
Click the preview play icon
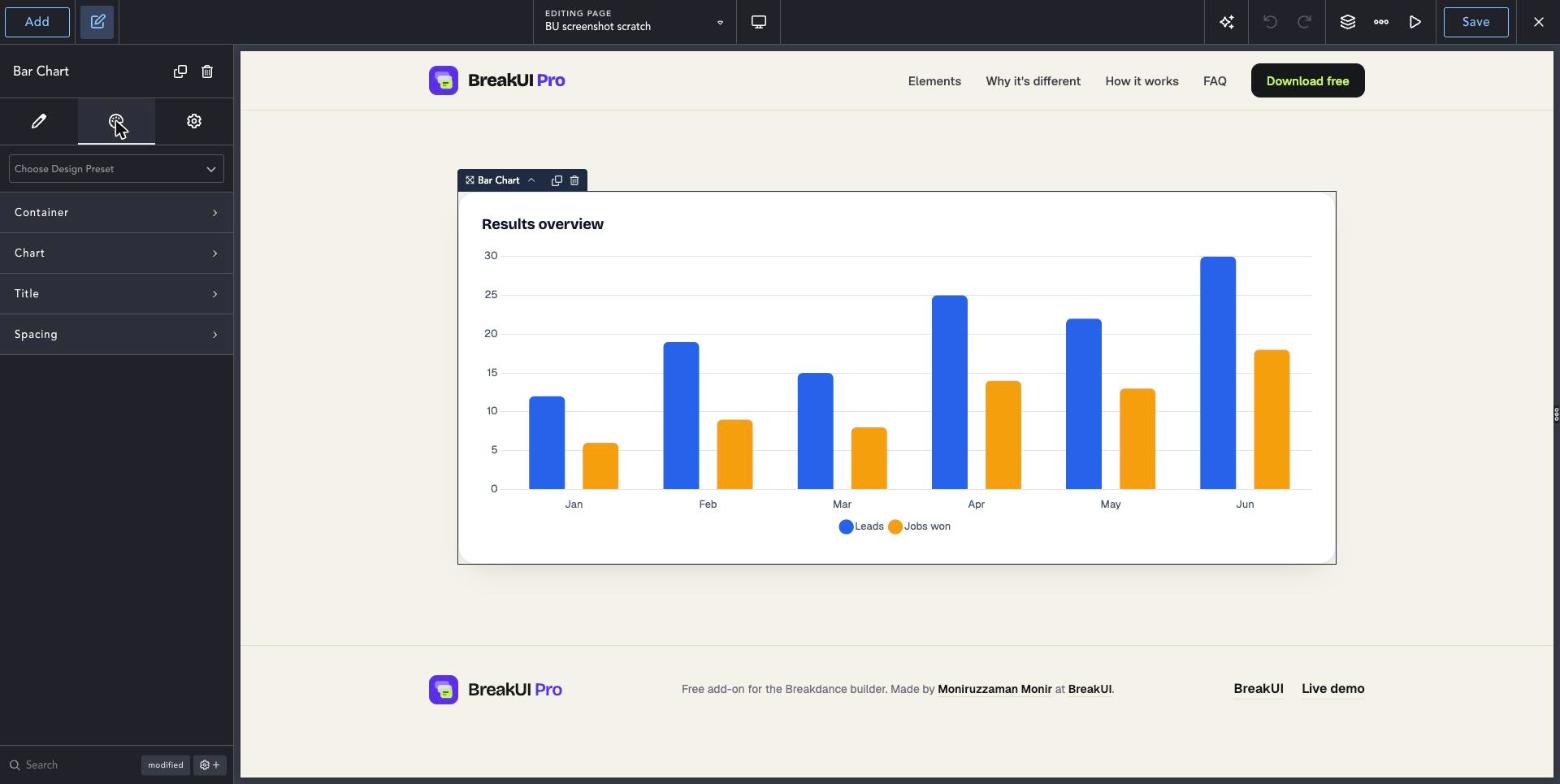1415,22
